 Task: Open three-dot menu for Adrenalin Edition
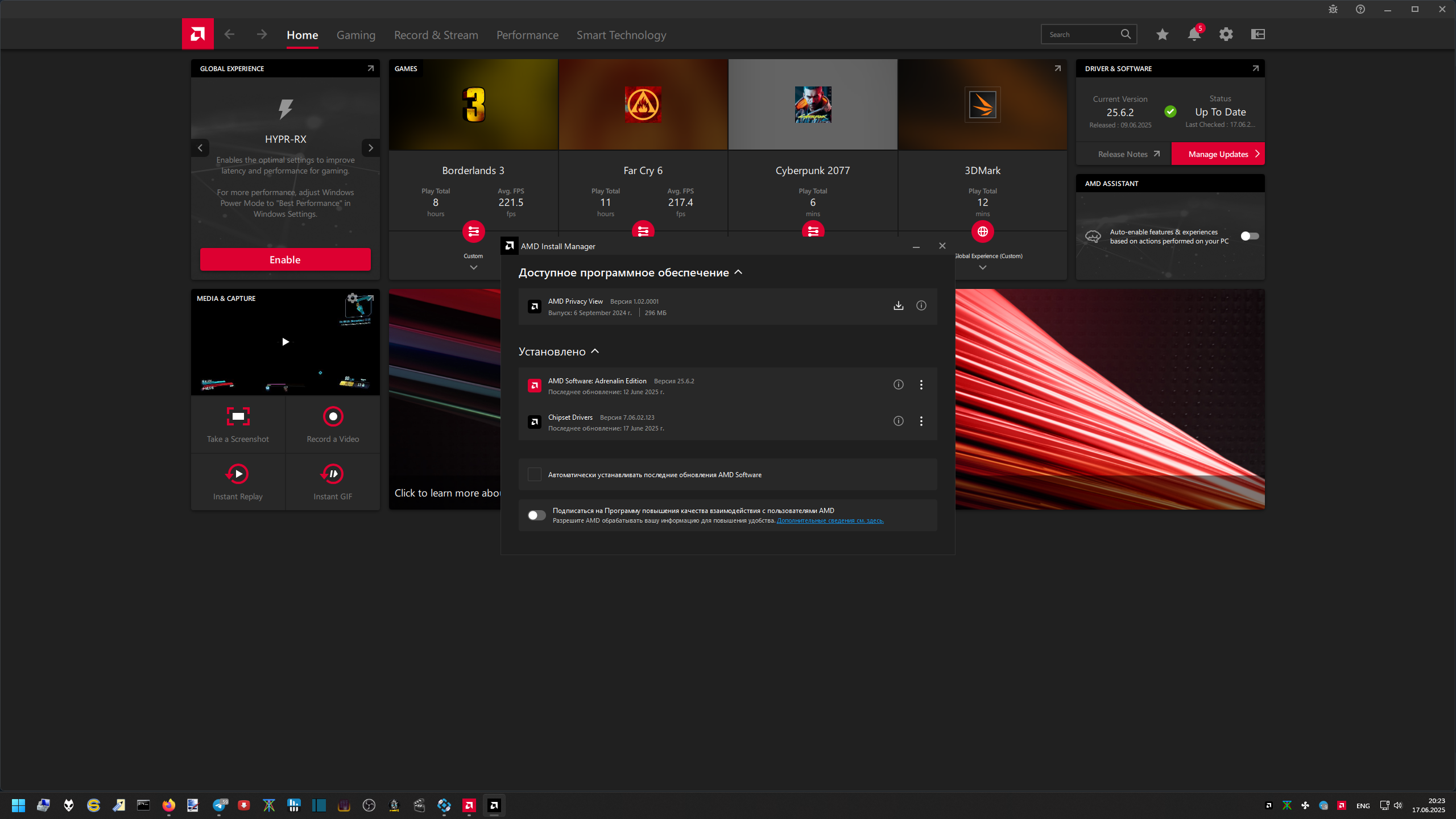click(x=921, y=385)
